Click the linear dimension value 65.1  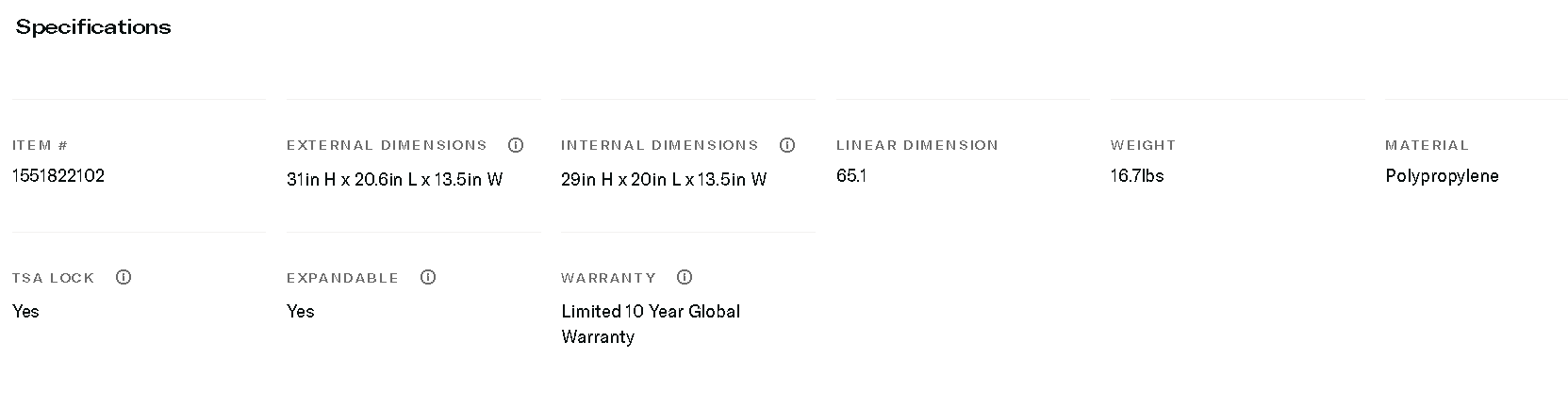tap(851, 176)
